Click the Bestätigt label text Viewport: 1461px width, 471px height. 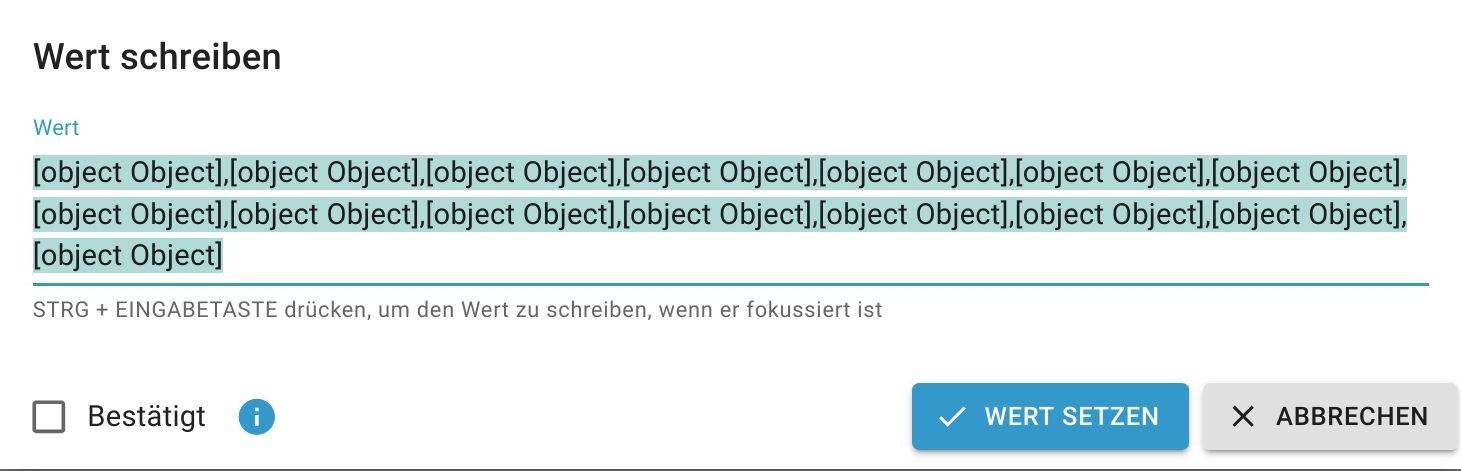point(146,416)
